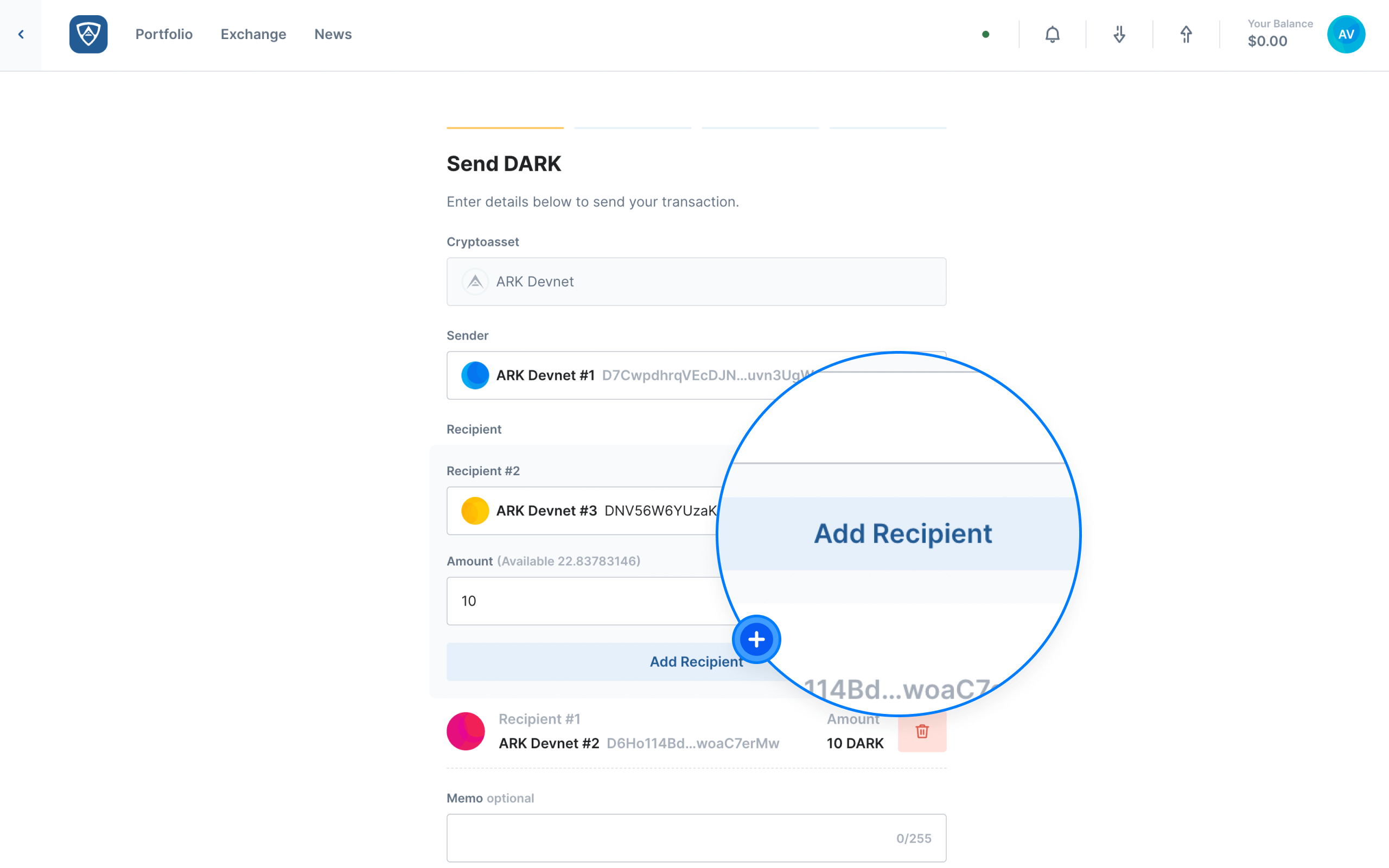Click Available 22.83783146 text
The height and width of the screenshot is (868, 1389).
(568, 561)
